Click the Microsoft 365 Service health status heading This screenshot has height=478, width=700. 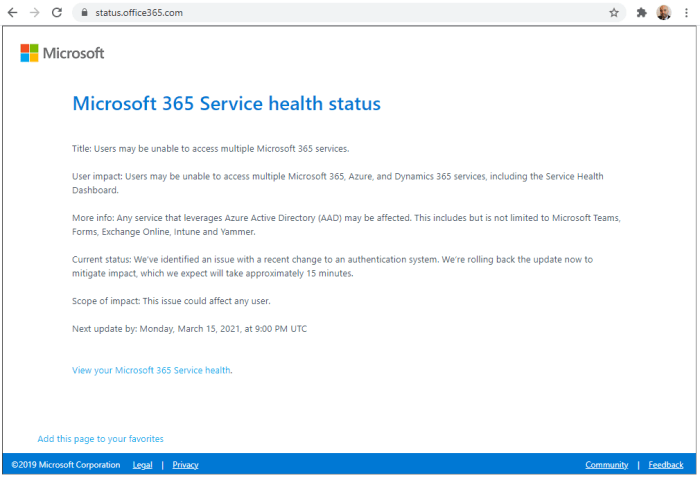click(226, 104)
